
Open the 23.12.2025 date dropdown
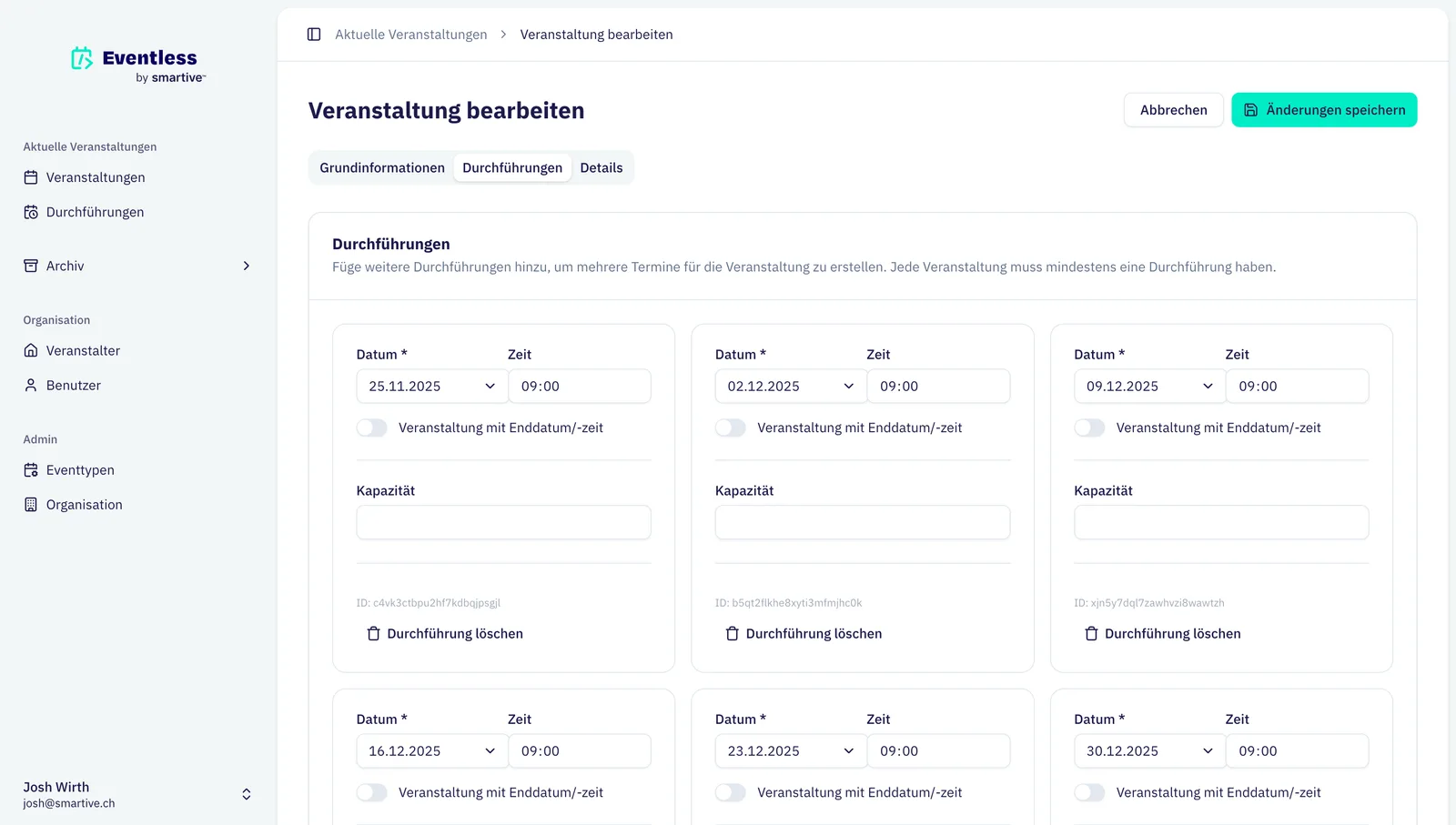(x=791, y=751)
